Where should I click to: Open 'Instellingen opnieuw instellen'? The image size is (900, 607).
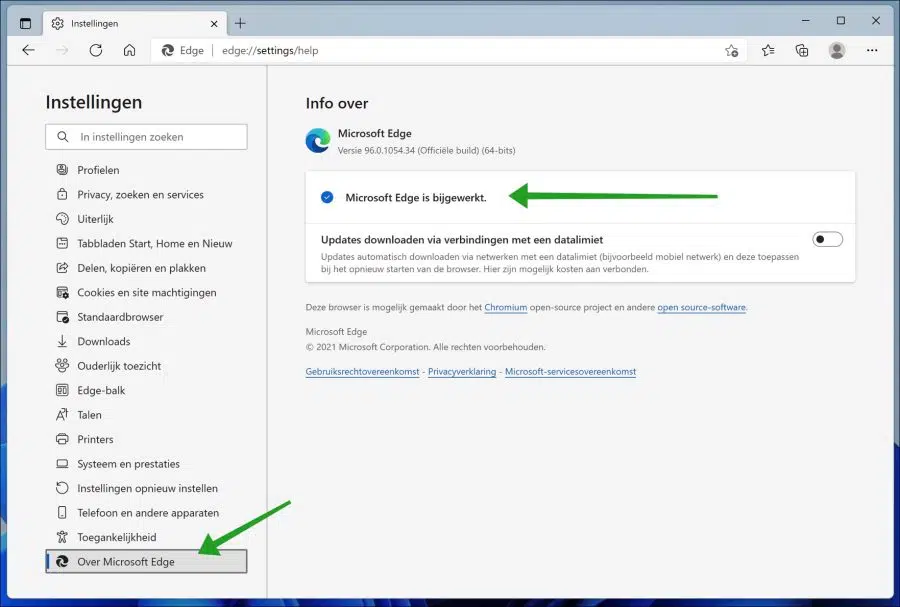tap(146, 488)
